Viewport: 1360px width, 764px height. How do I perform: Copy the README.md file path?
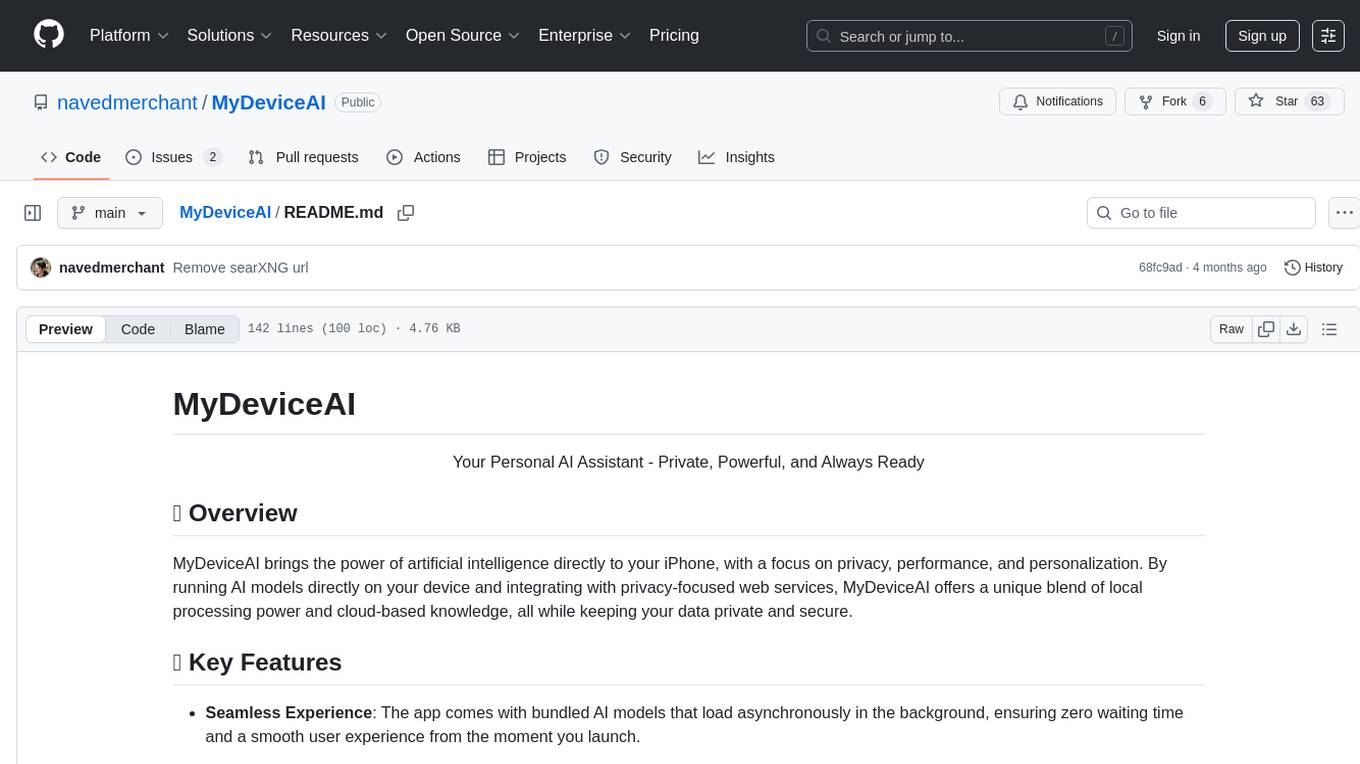tap(406, 213)
